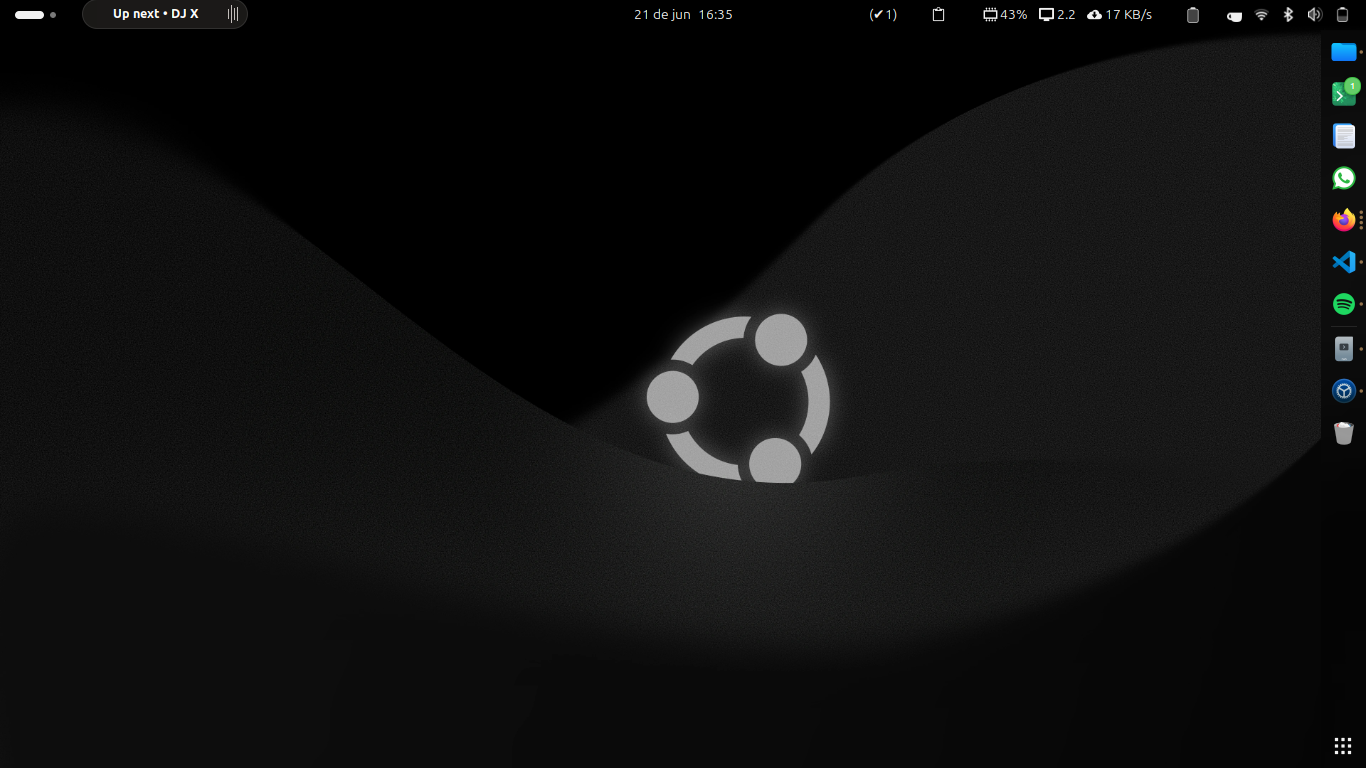
Task: Click the CPU usage 43% indicator
Action: pos(1005,15)
